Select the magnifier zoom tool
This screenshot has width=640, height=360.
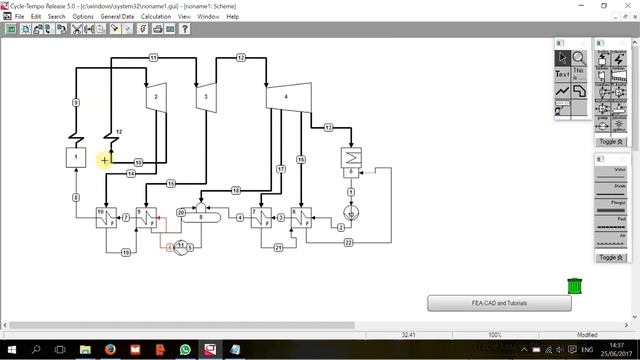click(x=579, y=58)
